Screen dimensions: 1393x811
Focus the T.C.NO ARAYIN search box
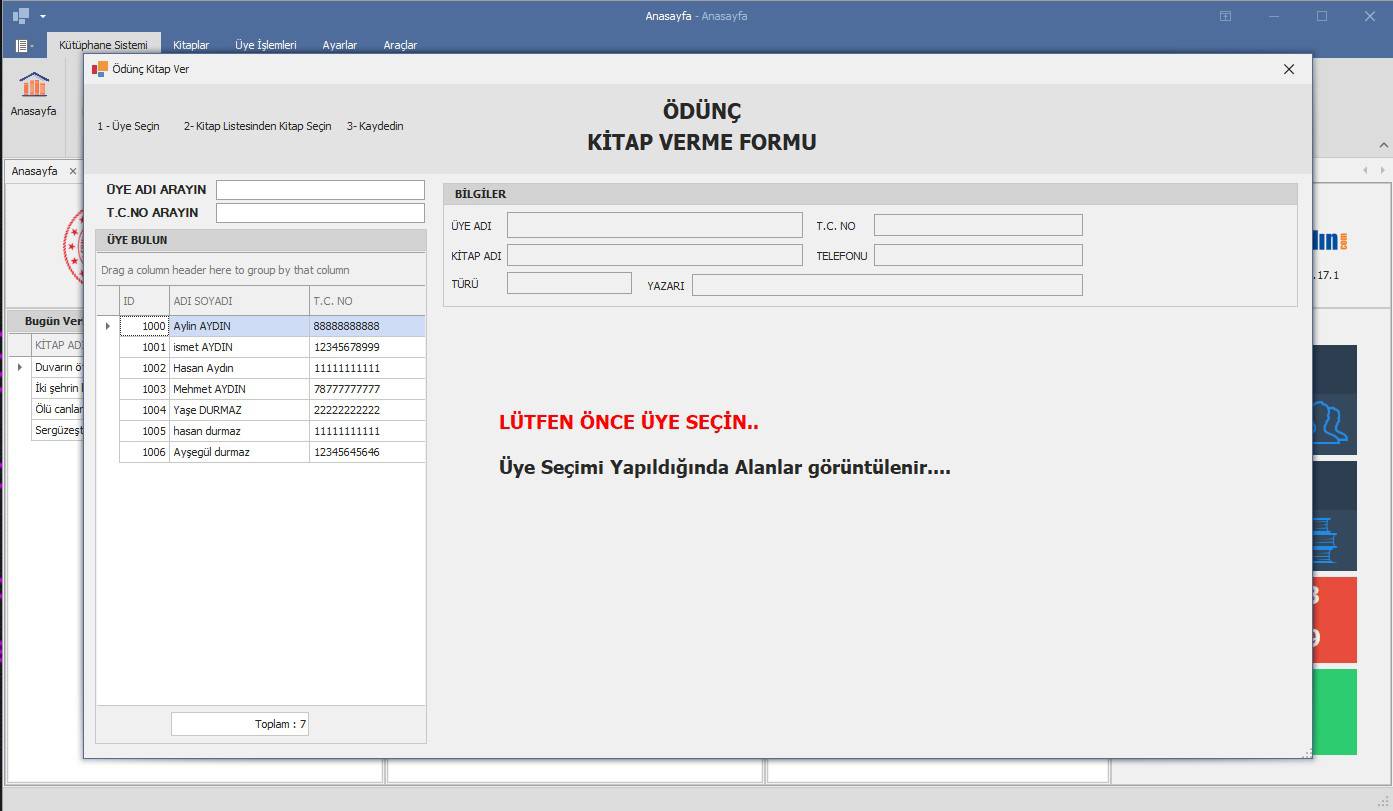(x=320, y=213)
